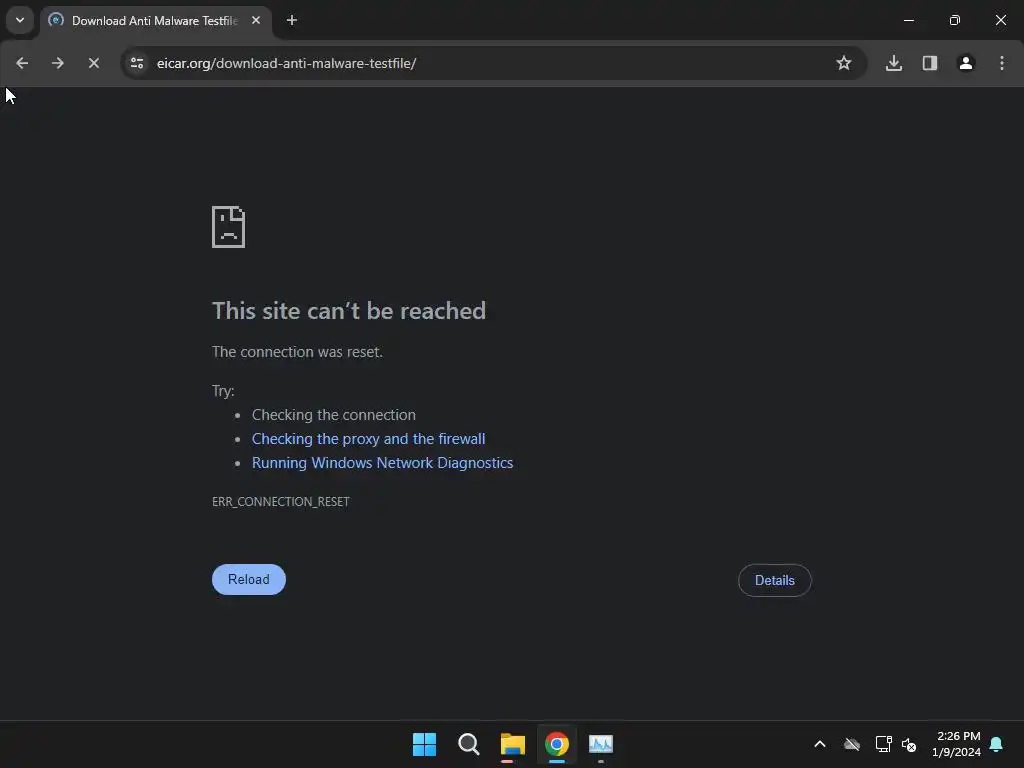Screen dimensions: 1024x768
Task: Click the This site can't be reached heading
Action: (x=349, y=311)
